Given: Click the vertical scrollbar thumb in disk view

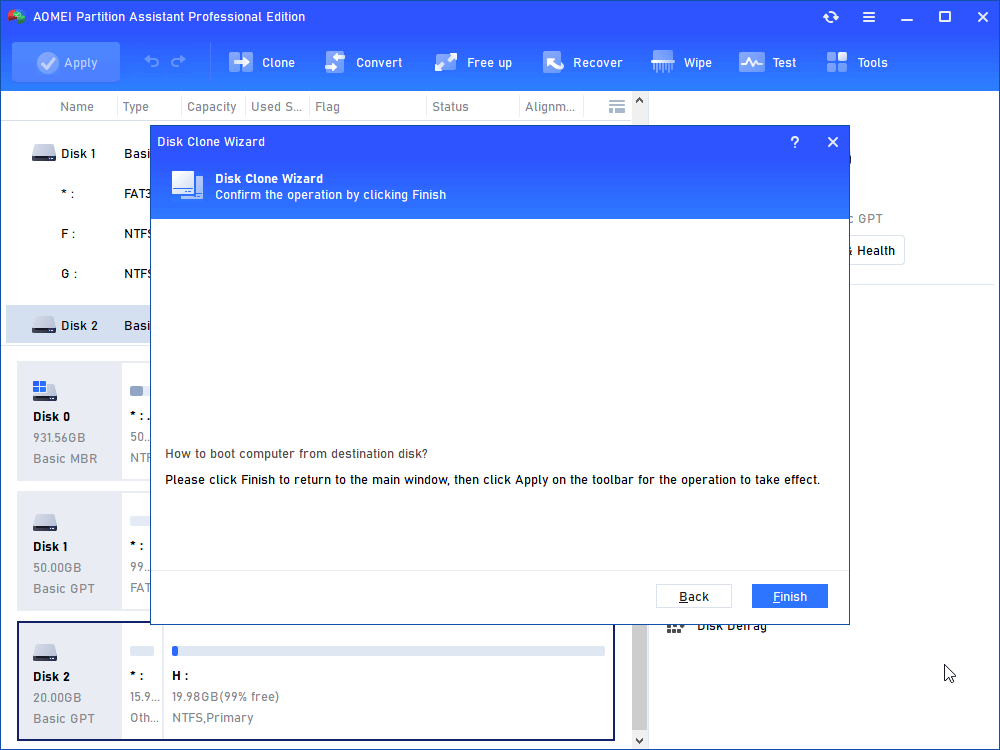Looking at the screenshot, I should (x=640, y=677).
